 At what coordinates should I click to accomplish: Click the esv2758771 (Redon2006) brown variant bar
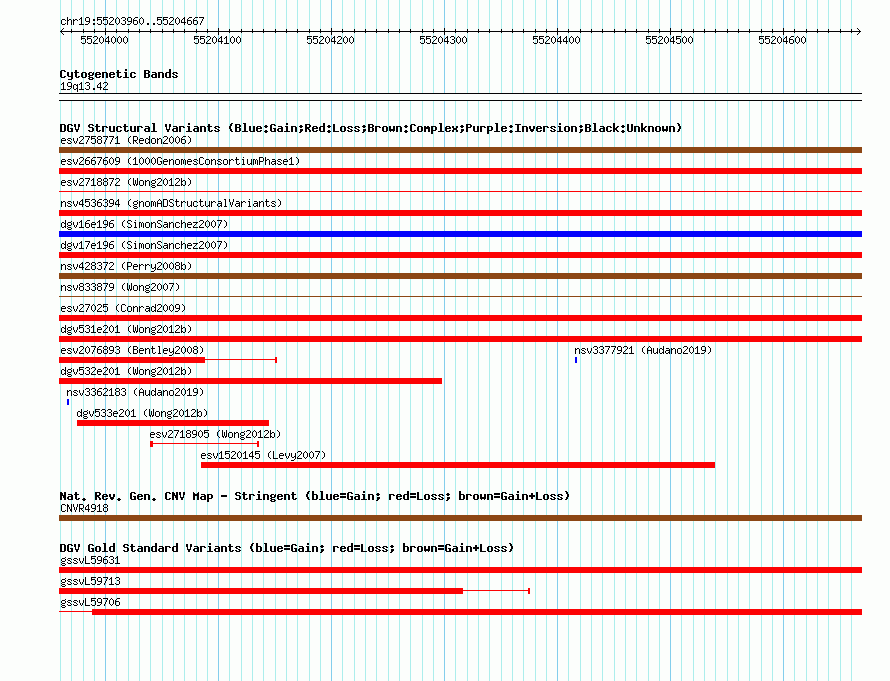tap(460, 150)
